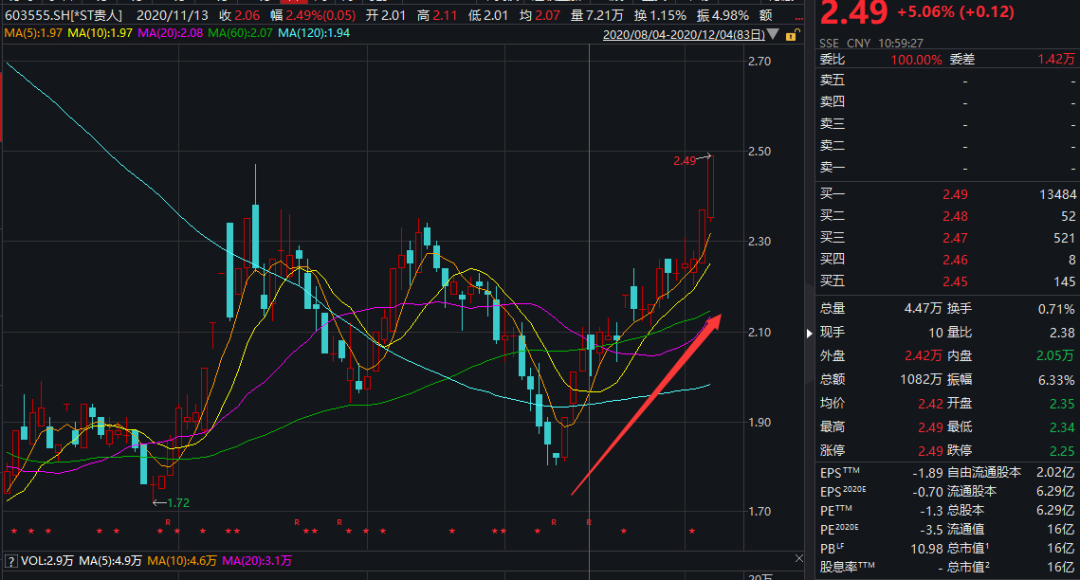Click the 2020/08/04-2020/12/04 date range link

point(684,35)
